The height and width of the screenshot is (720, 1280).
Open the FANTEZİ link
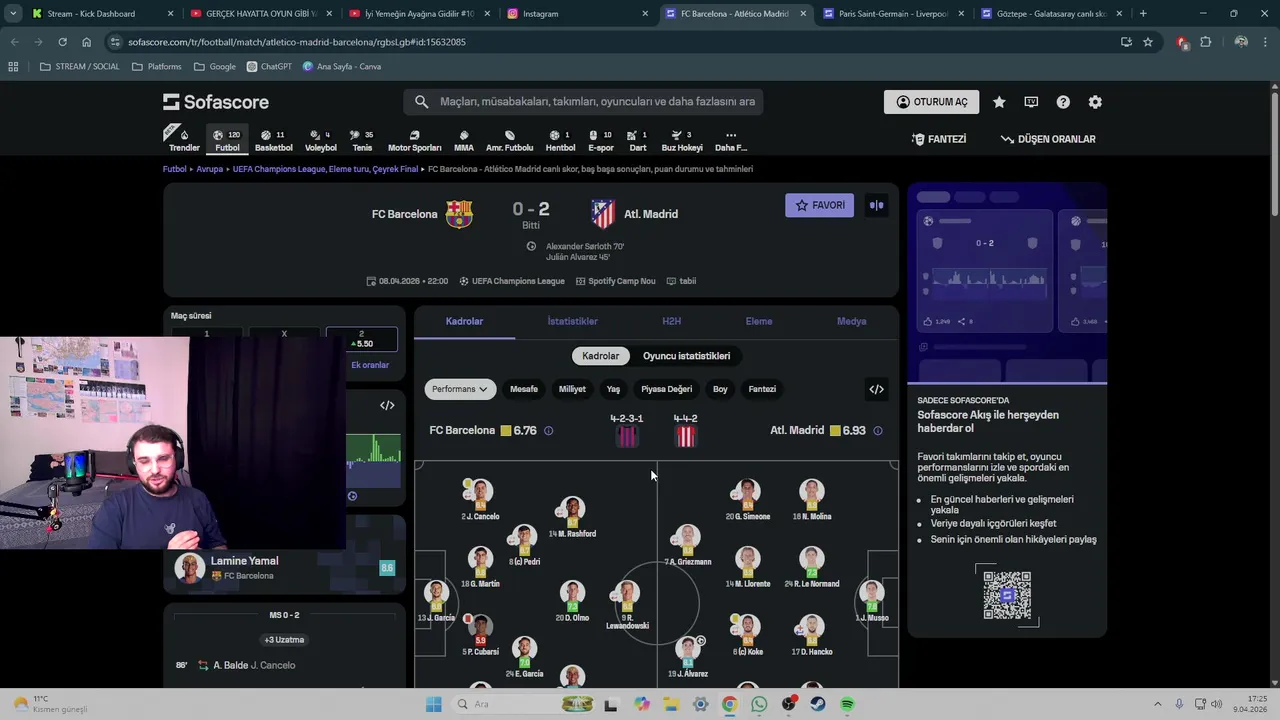[x=939, y=139]
